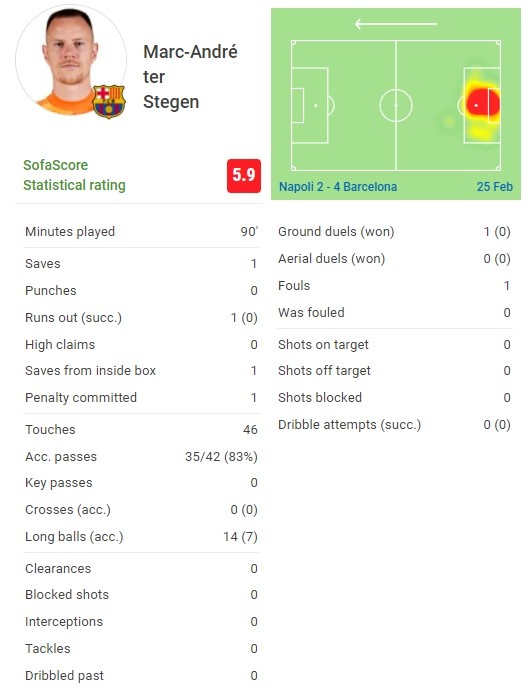Click the SofaScore Statistical rating label

coord(74,175)
